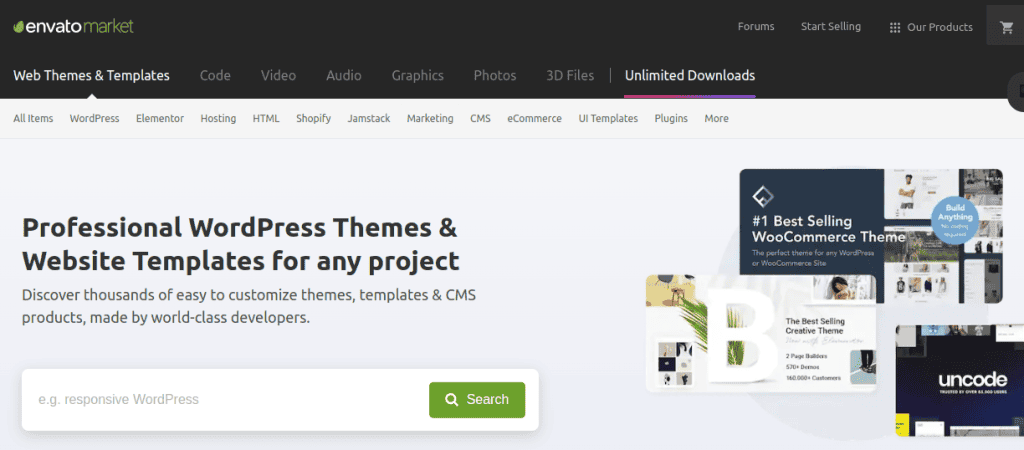Go to the Audio category
Screen dimensions: 1024x450
pos(343,75)
